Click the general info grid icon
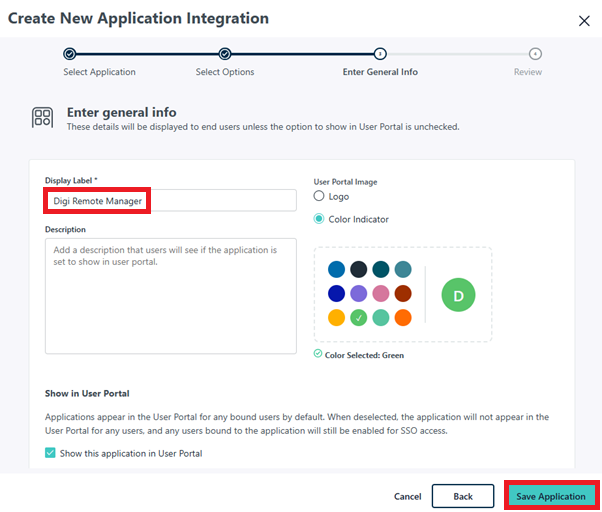 pyautogui.click(x=42, y=118)
